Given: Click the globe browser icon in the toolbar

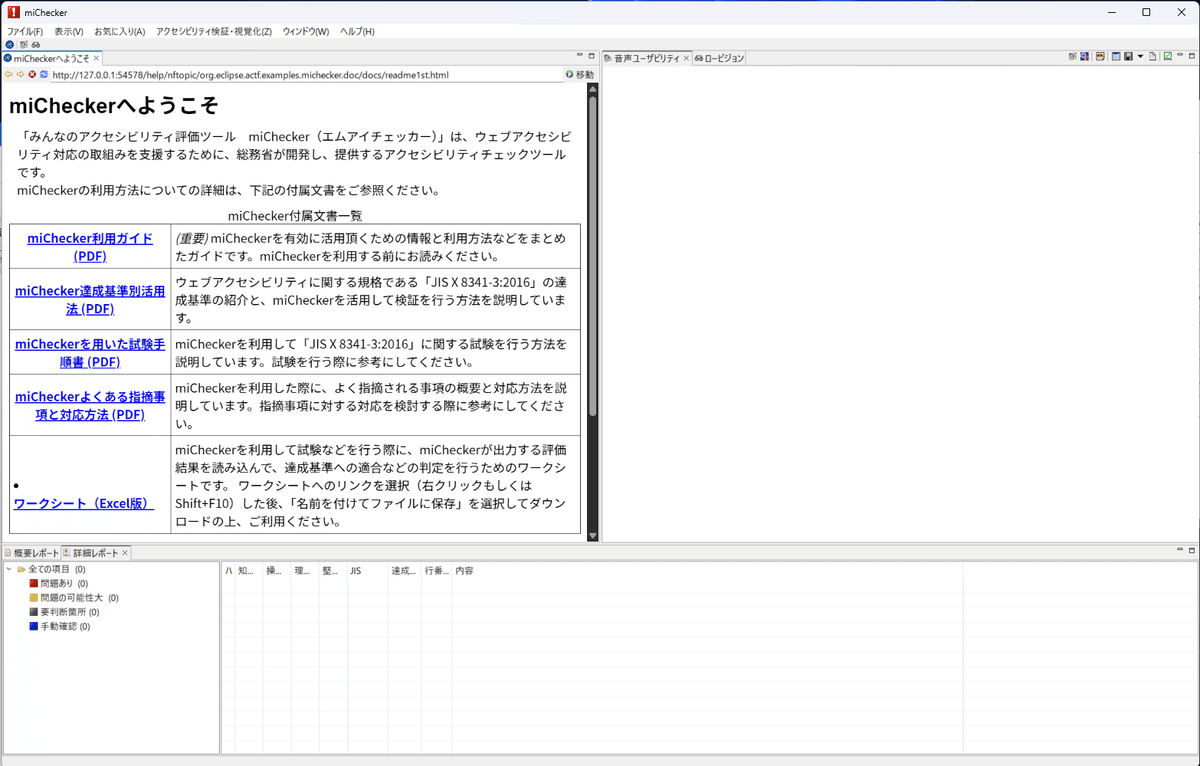Looking at the screenshot, I should click(x=10, y=46).
